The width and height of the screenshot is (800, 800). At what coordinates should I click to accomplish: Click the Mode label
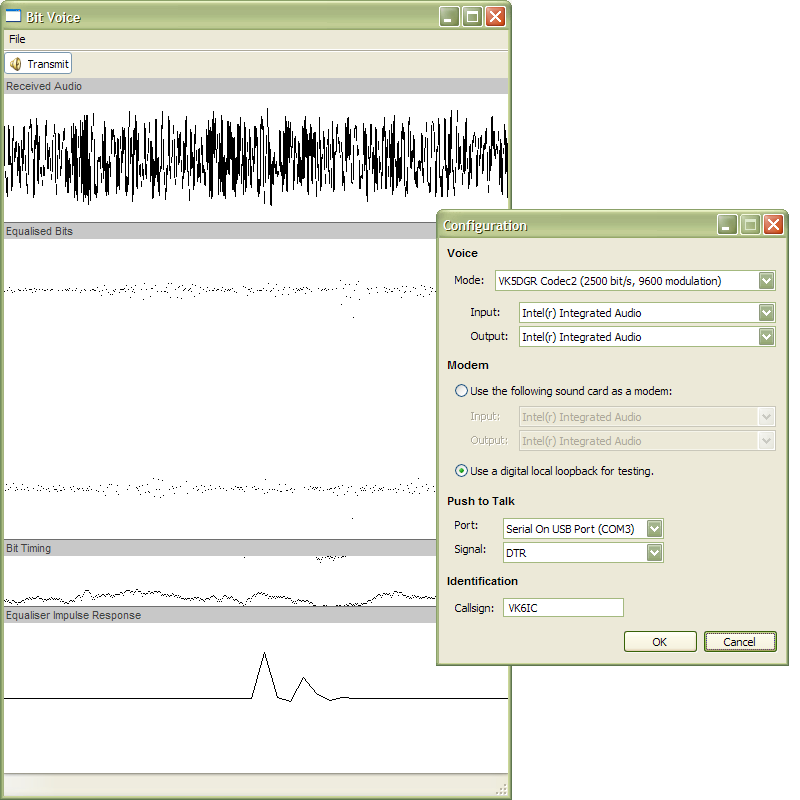(469, 280)
